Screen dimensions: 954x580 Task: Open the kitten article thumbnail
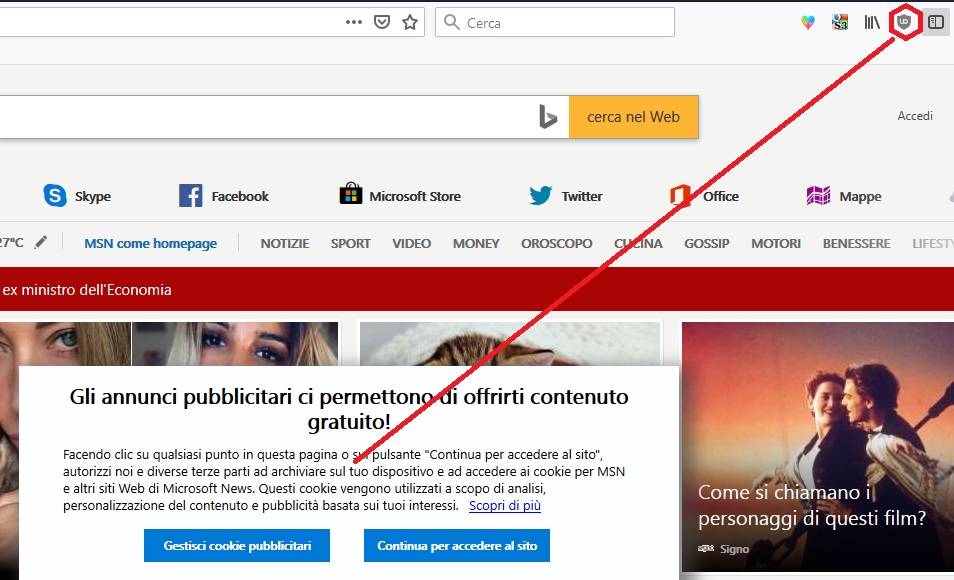click(x=510, y=344)
